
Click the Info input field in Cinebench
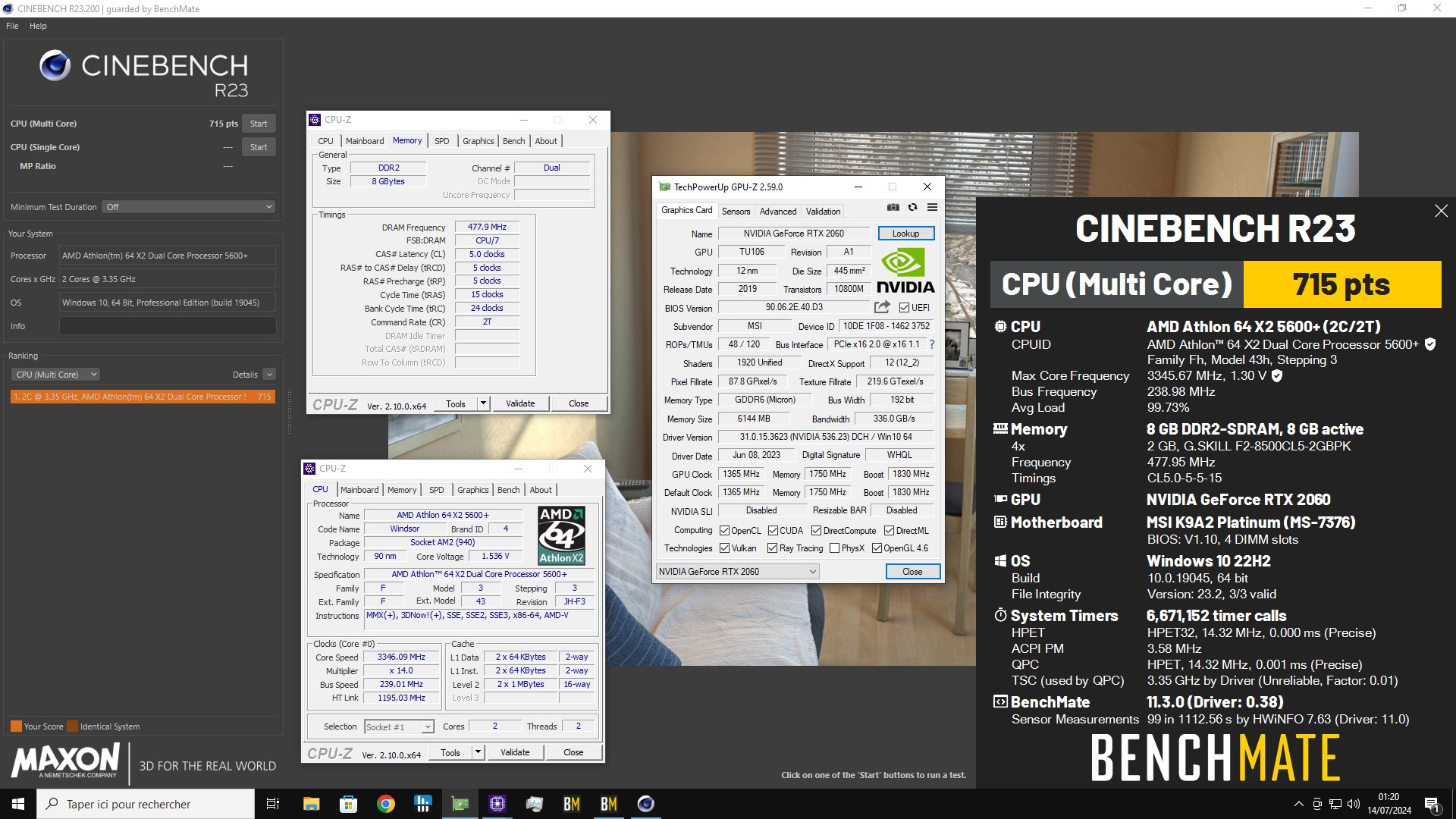168,326
